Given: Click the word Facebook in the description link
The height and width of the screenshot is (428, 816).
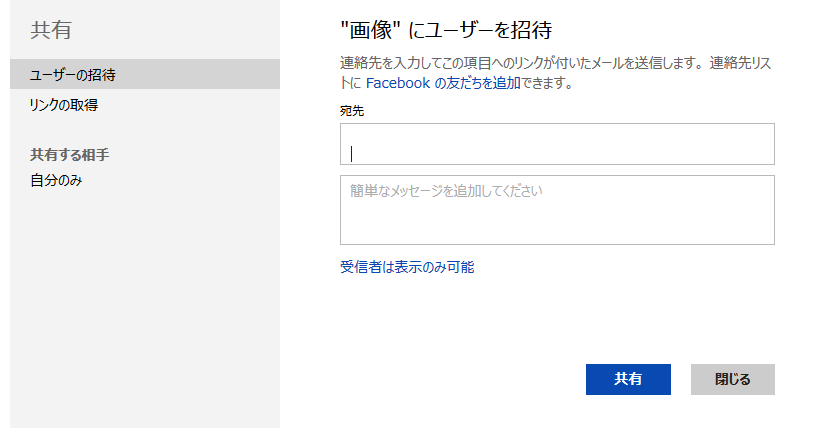Looking at the screenshot, I should click(x=398, y=83).
